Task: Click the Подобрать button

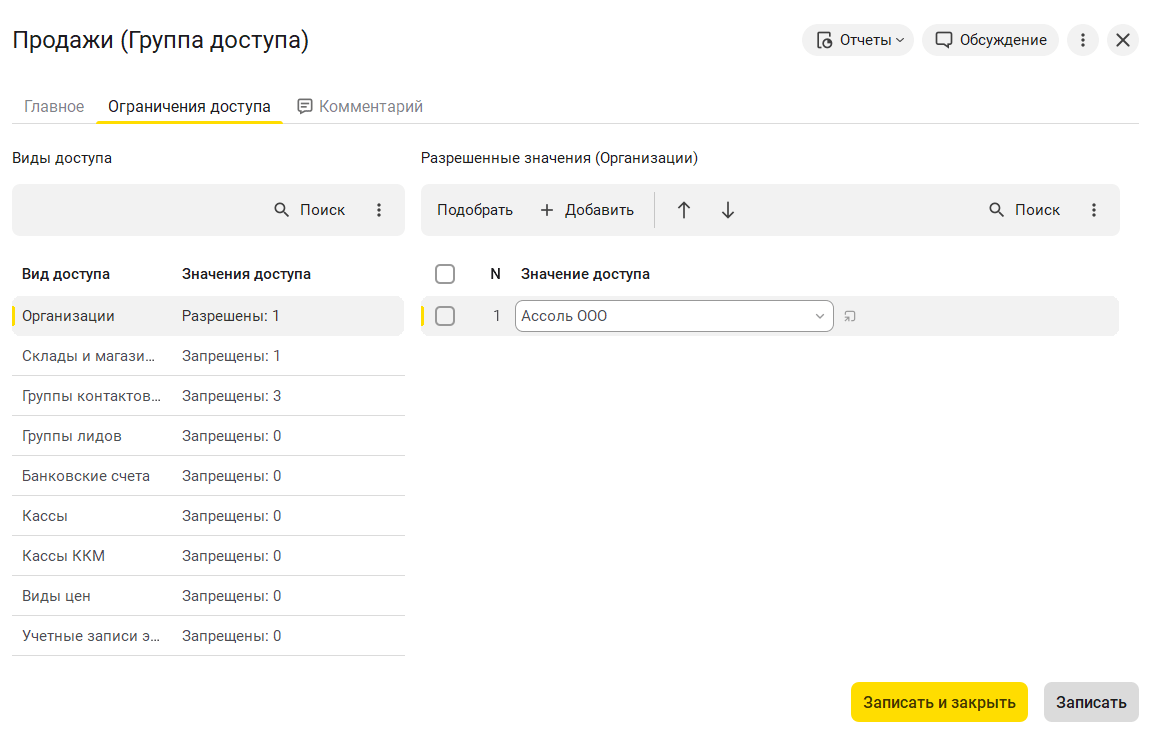Action: click(475, 210)
